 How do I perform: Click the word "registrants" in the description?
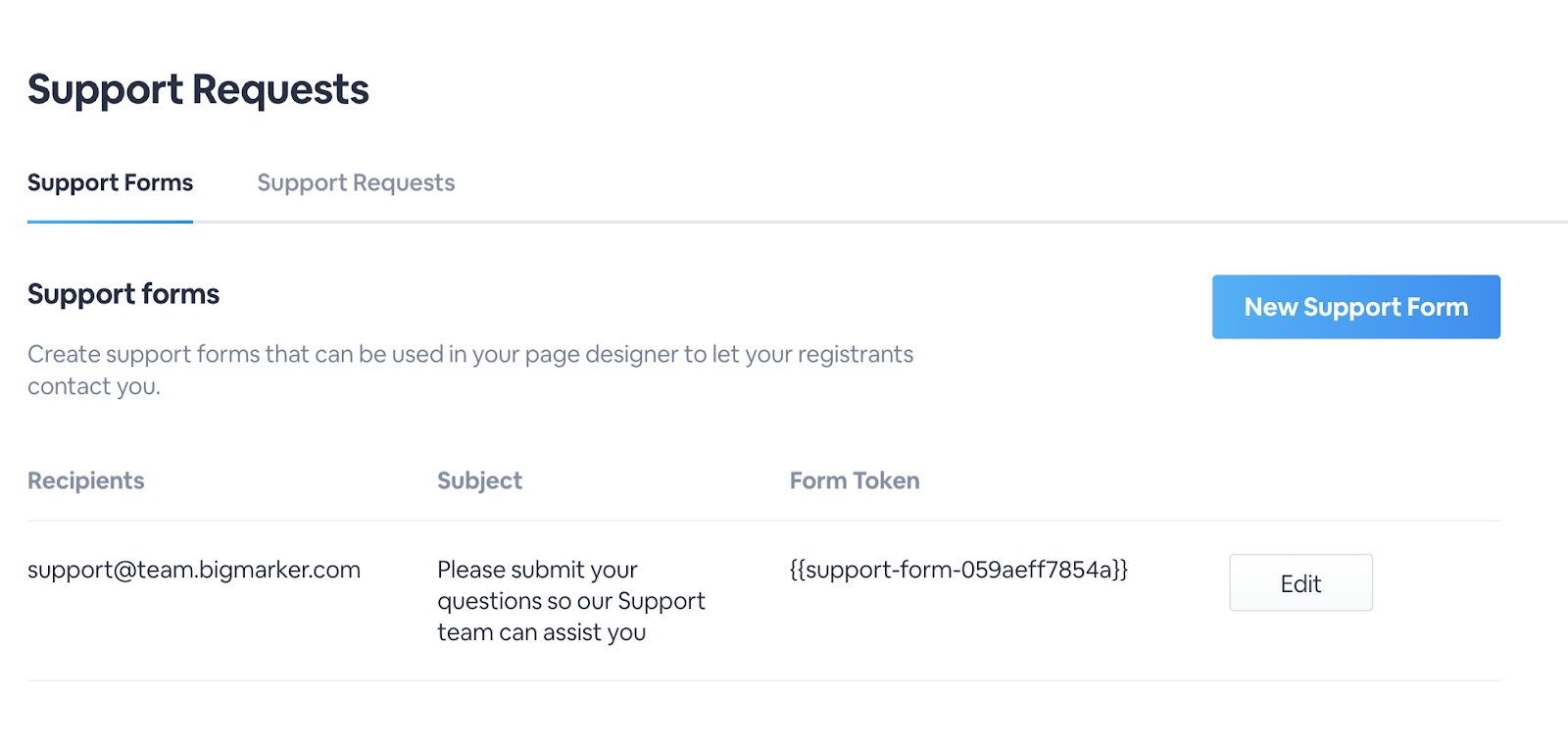click(x=855, y=355)
